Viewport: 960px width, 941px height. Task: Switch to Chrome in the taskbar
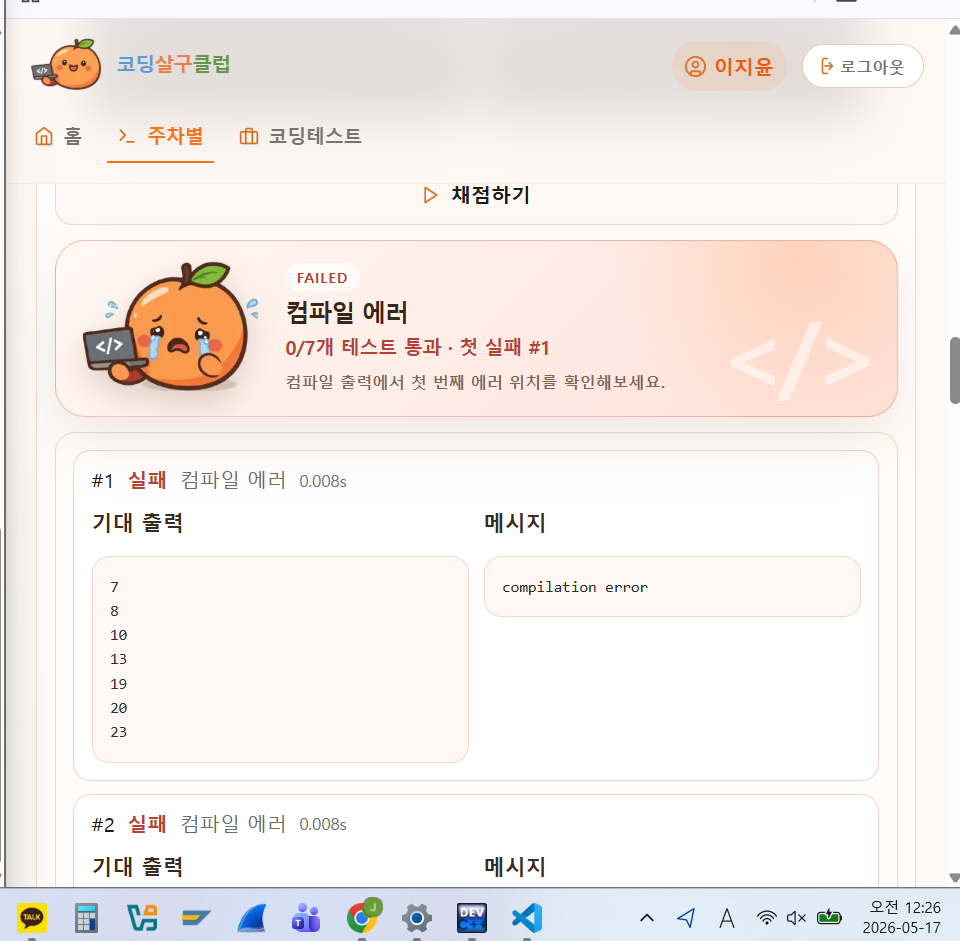tap(362, 917)
